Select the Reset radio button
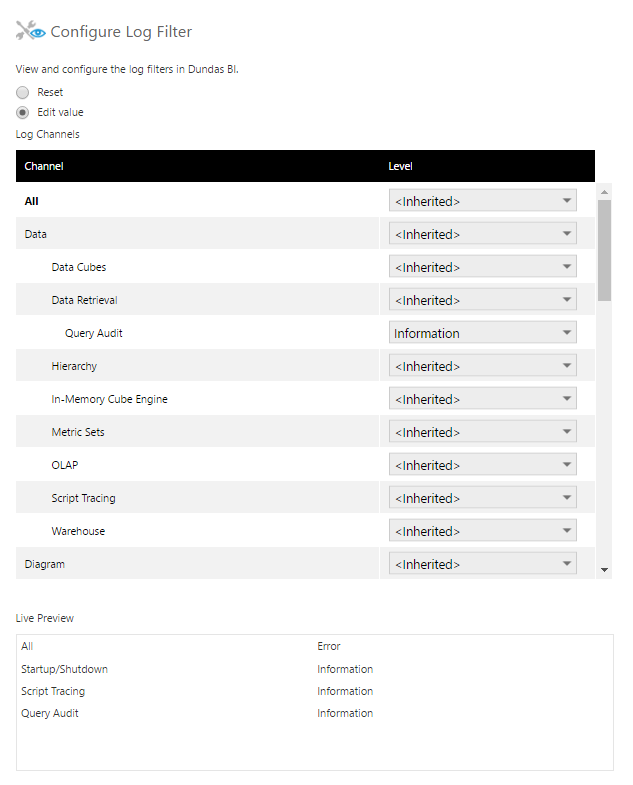The image size is (633, 785). coord(23,92)
